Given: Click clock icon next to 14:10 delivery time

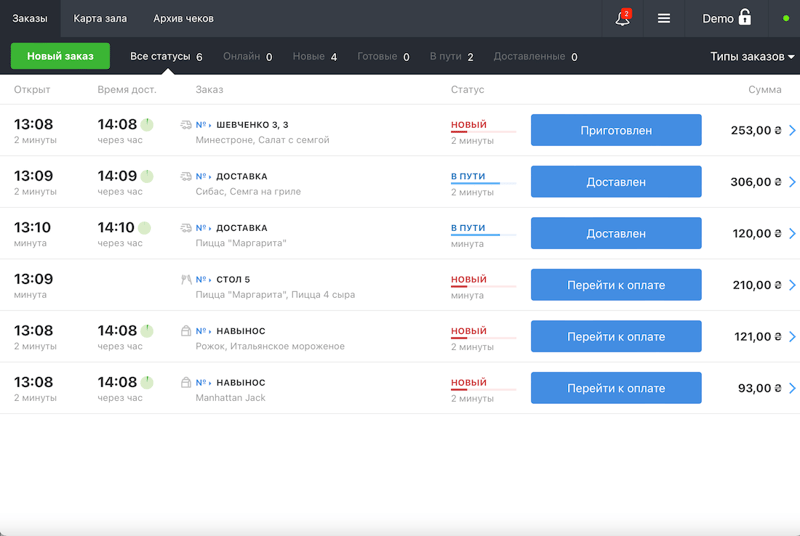Looking at the screenshot, I should pyautogui.click(x=144, y=228).
